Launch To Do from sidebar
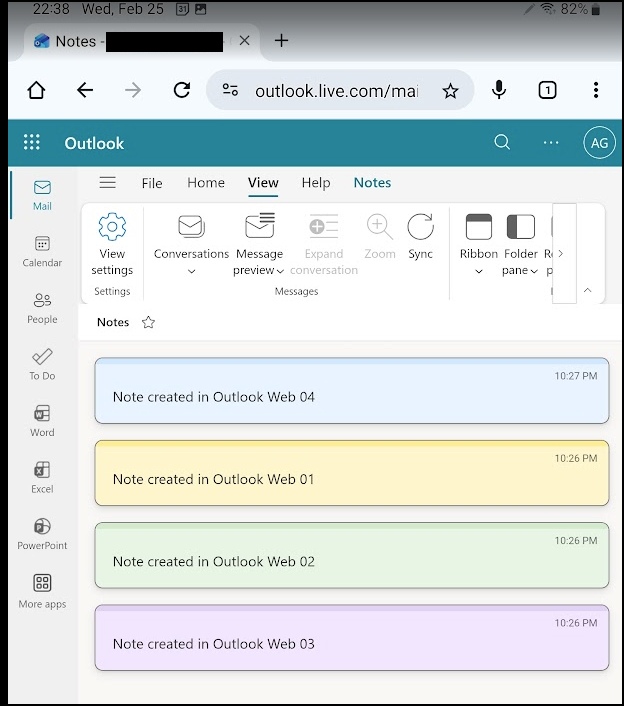Image resolution: width=624 pixels, height=706 pixels. pos(42,365)
